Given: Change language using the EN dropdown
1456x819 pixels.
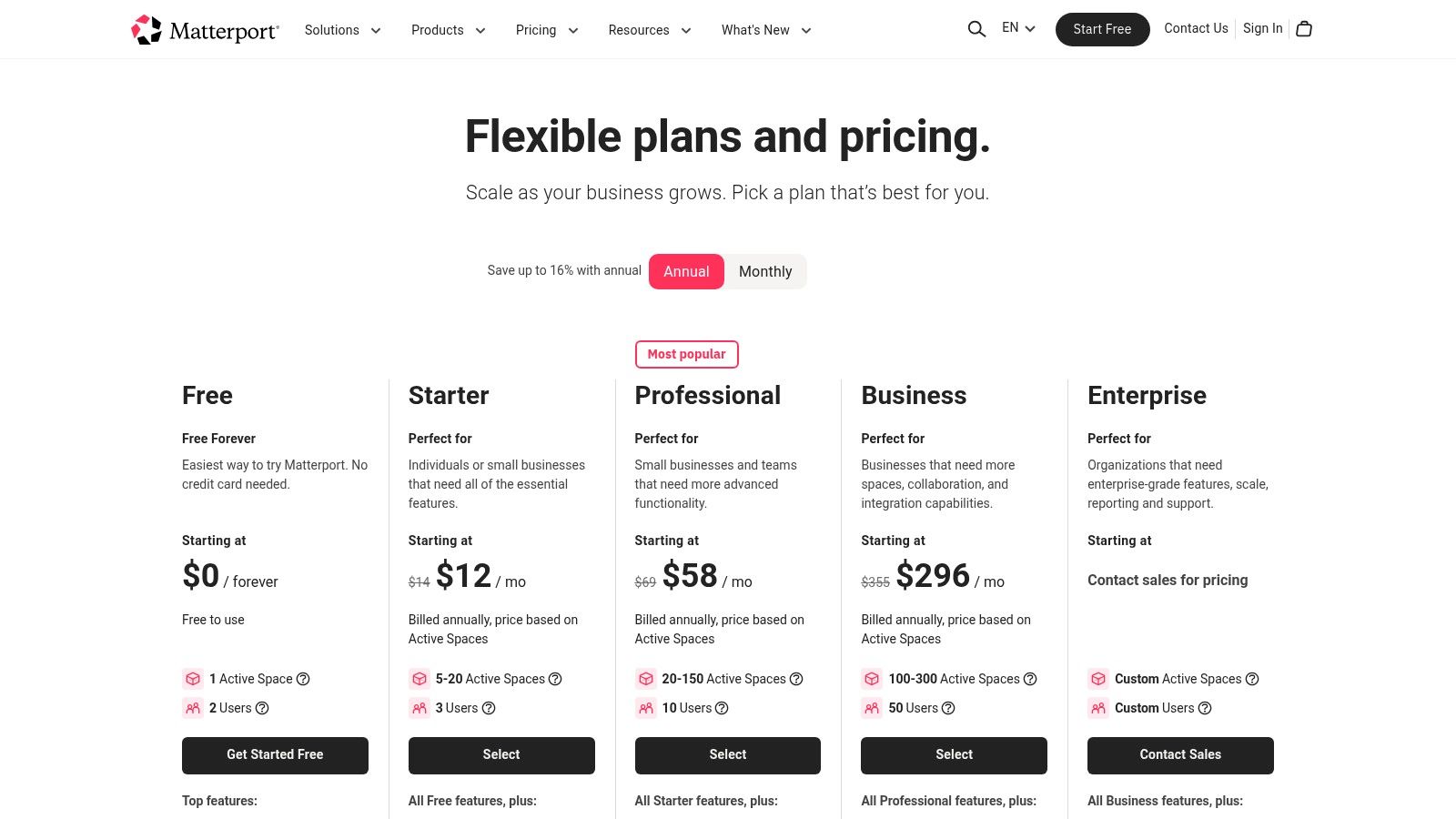Looking at the screenshot, I should tap(1017, 28).
